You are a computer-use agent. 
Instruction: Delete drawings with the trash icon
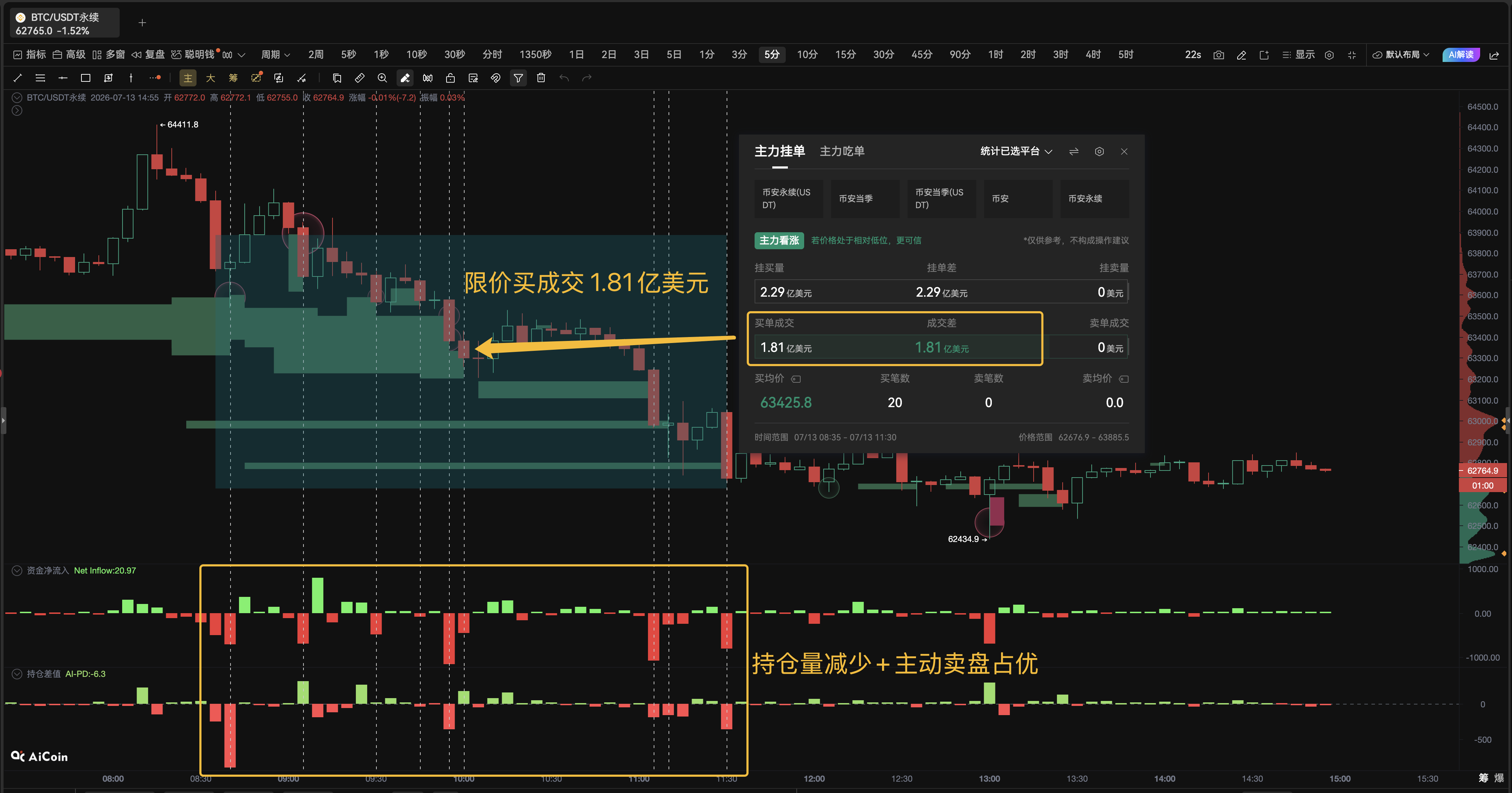541,78
